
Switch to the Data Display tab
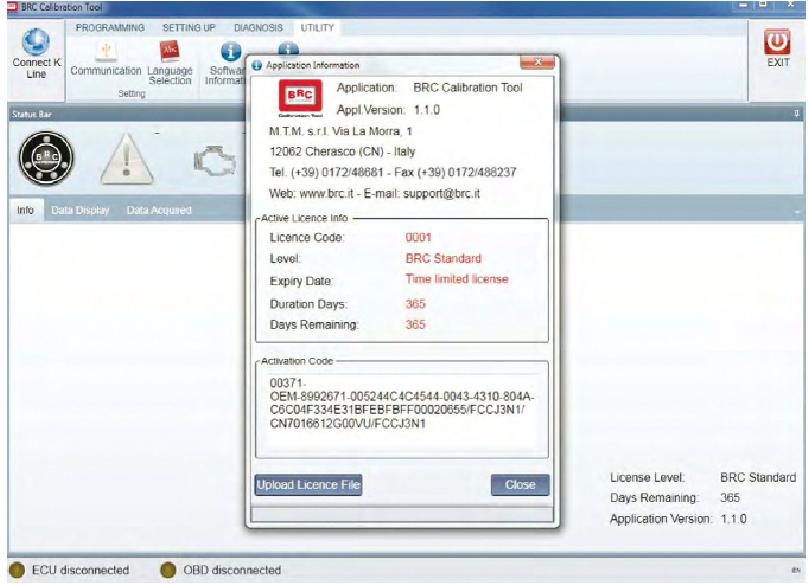(x=79, y=211)
